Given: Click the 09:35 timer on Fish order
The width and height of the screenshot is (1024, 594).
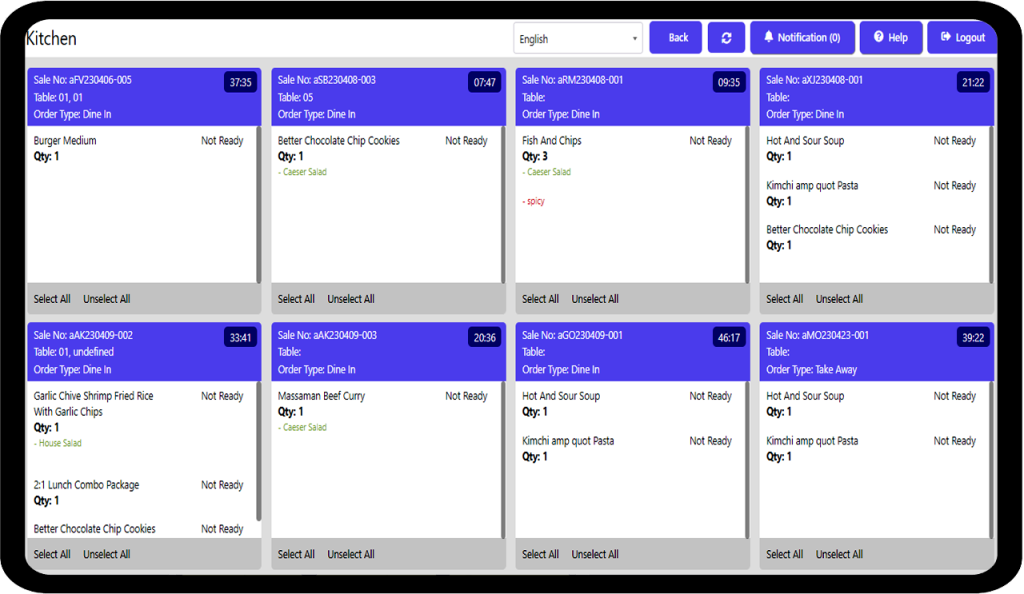Looking at the screenshot, I should [729, 83].
